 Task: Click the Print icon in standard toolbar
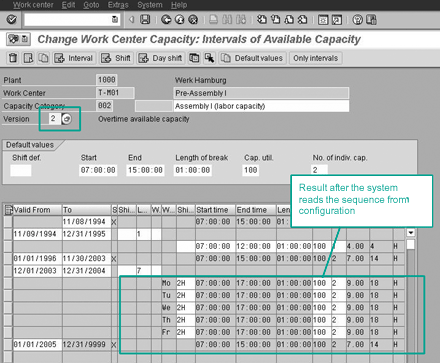point(213,20)
